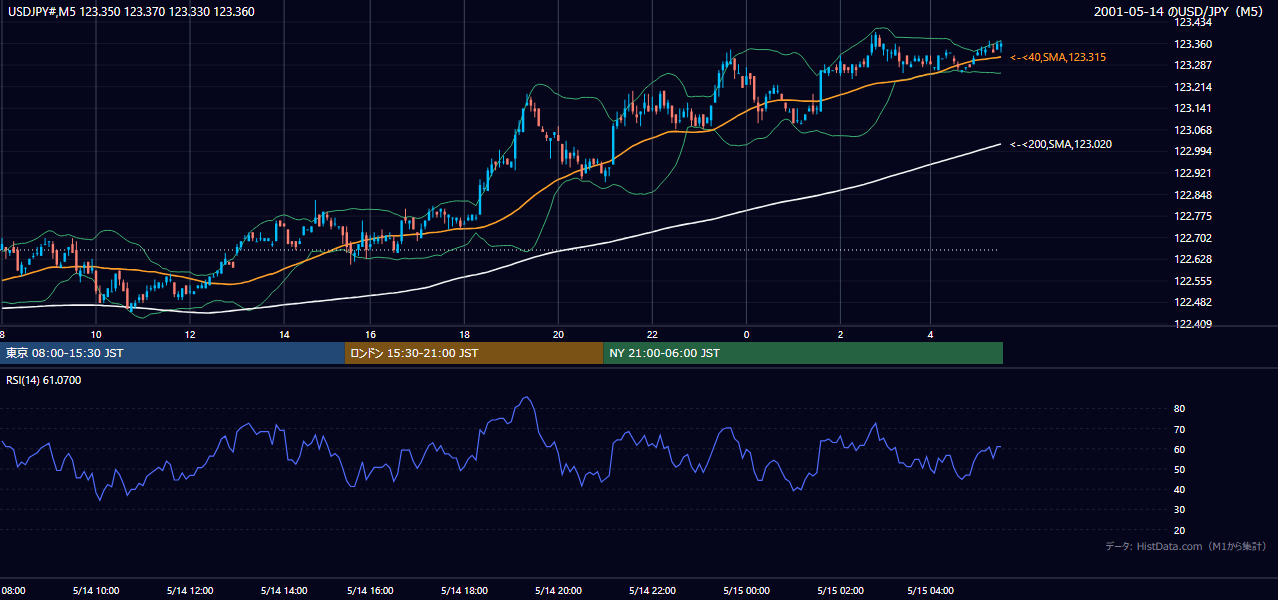Select the 40 SMA label reading 123.315

[1058, 58]
